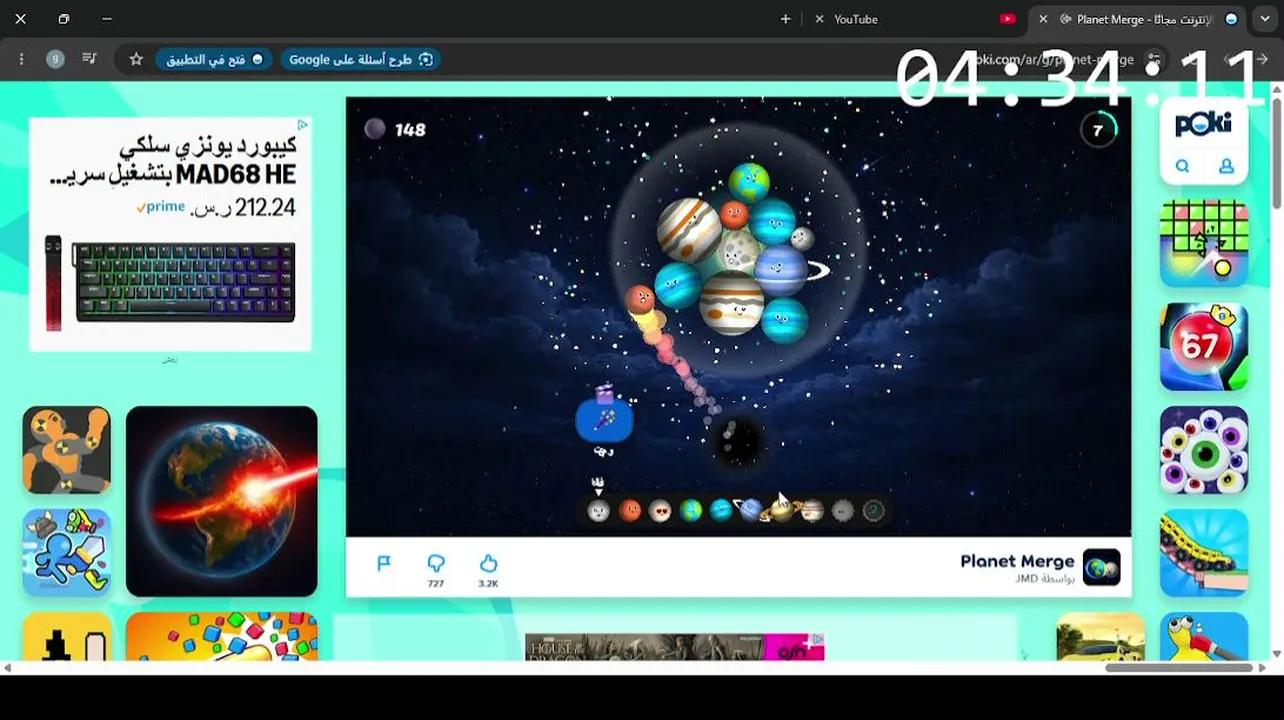Select the heart-eyes planet in planet bar

660,511
